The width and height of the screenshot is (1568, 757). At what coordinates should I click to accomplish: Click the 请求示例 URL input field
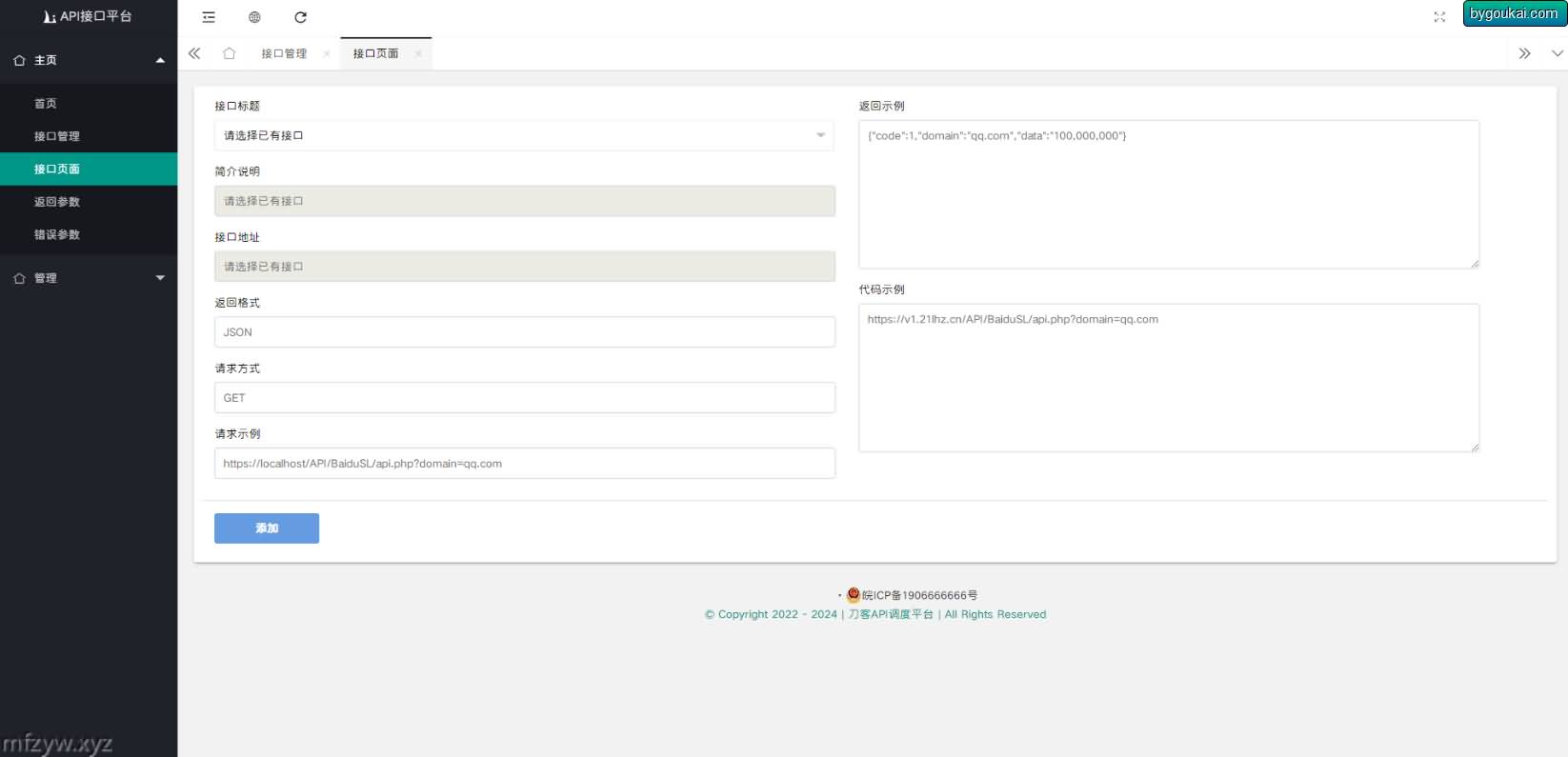pos(524,464)
